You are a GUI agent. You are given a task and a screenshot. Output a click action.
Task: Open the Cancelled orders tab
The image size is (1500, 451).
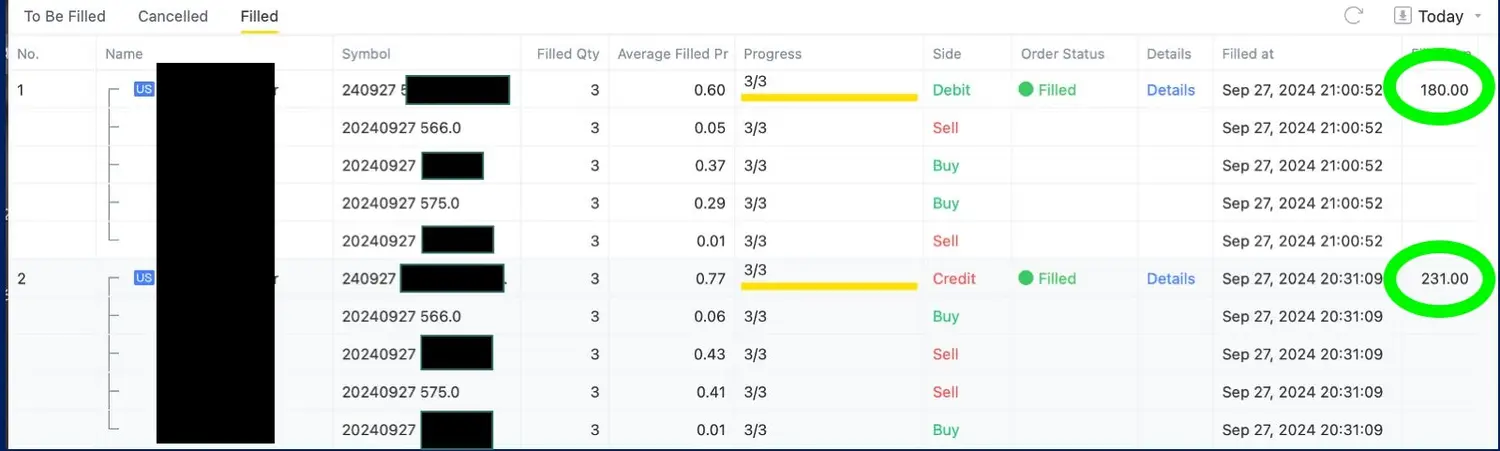173,16
